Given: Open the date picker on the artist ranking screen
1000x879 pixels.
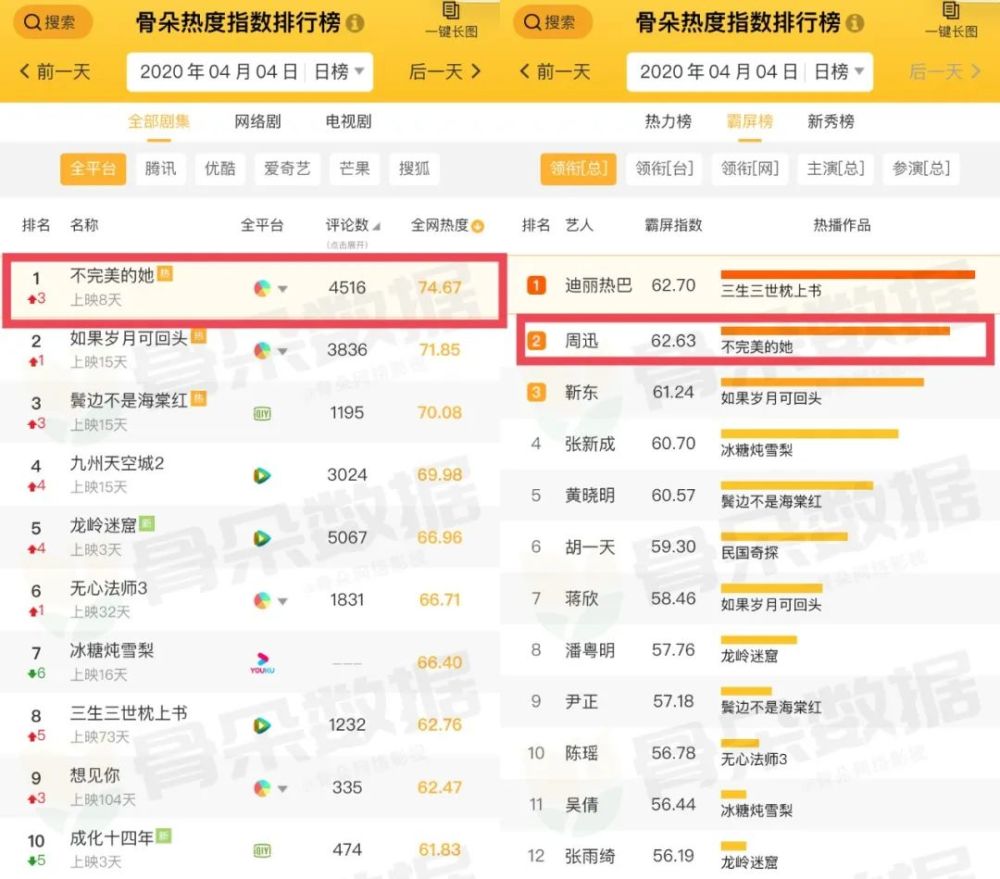Looking at the screenshot, I should click(x=719, y=72).
